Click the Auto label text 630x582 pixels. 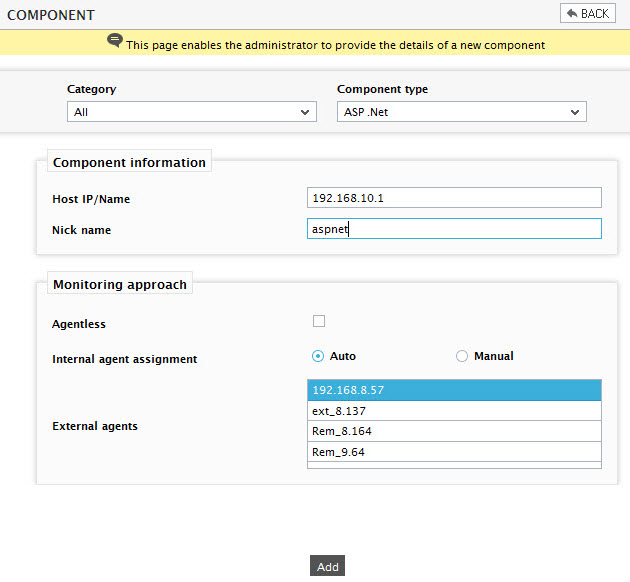pyautogui.click(x=343, y=356)
